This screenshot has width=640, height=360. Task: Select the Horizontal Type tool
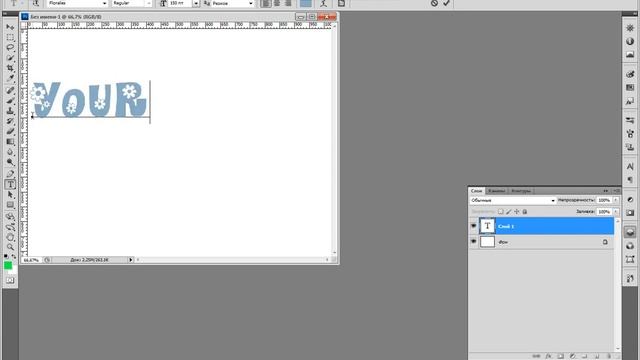click(10, 184)
